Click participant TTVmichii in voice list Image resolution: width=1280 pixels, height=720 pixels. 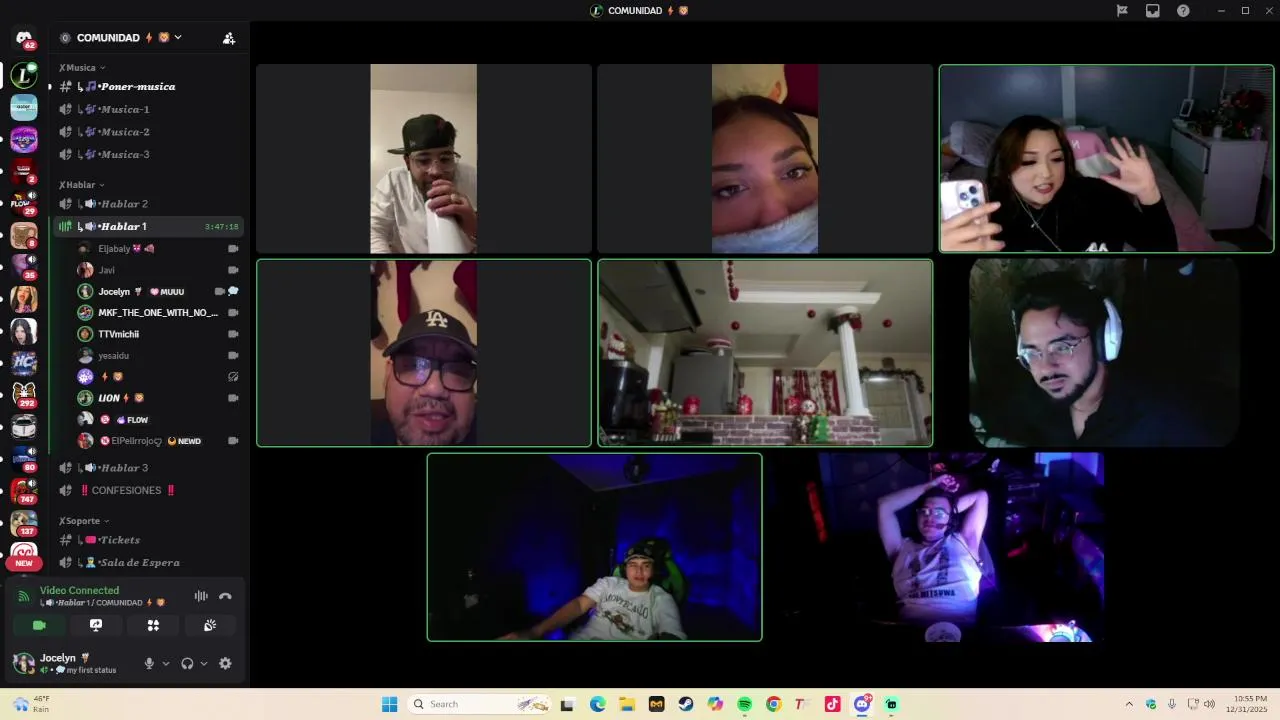pos(158,334)
